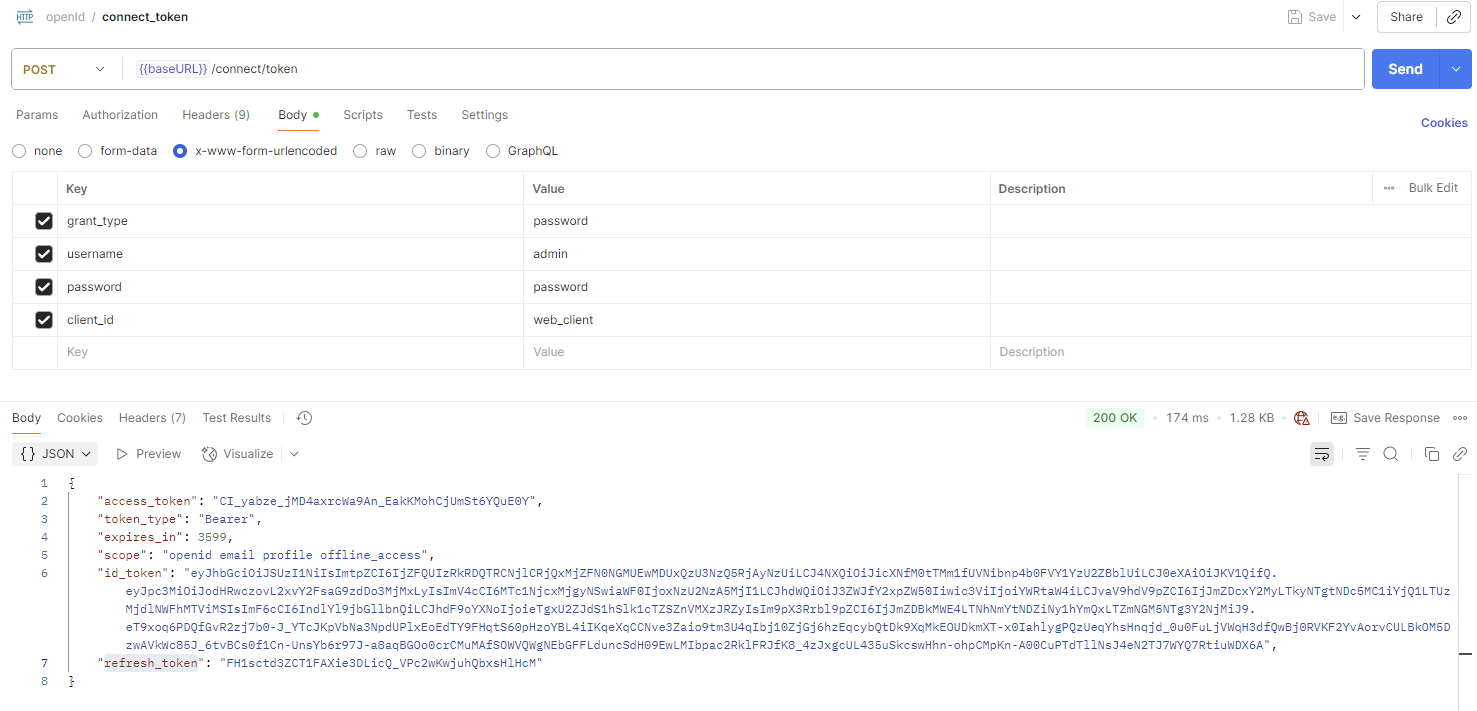Open table options ellipsis beside Bulk Edit

click(1389, 188)
